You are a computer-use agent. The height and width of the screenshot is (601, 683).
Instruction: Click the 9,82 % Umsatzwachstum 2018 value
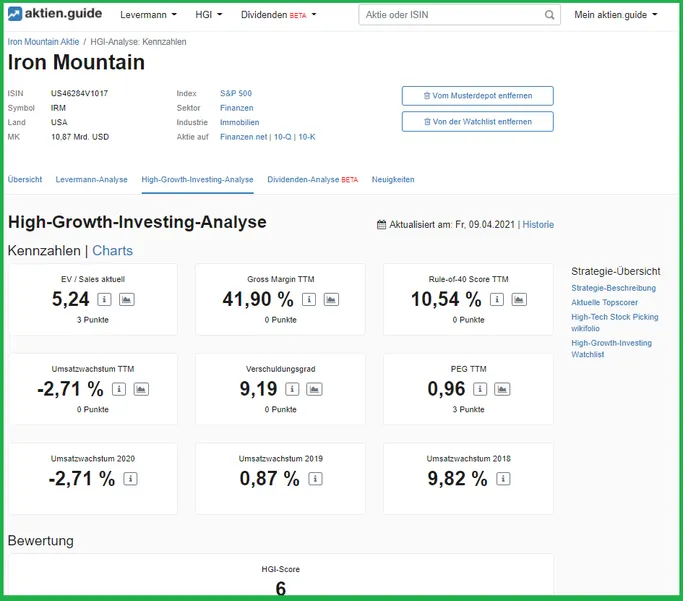[x=457, y=479]
